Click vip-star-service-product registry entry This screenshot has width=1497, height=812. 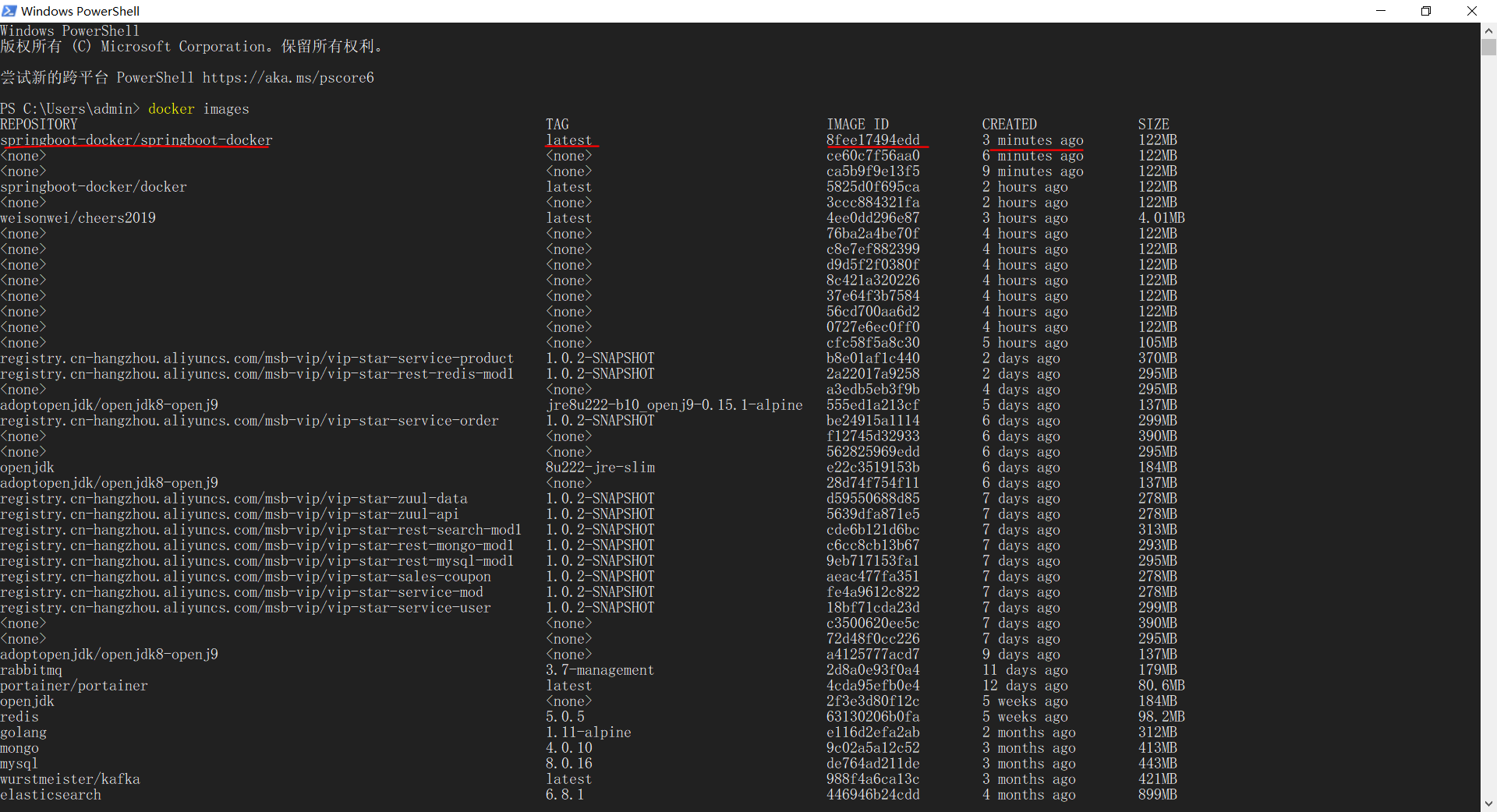coord(257,358)
